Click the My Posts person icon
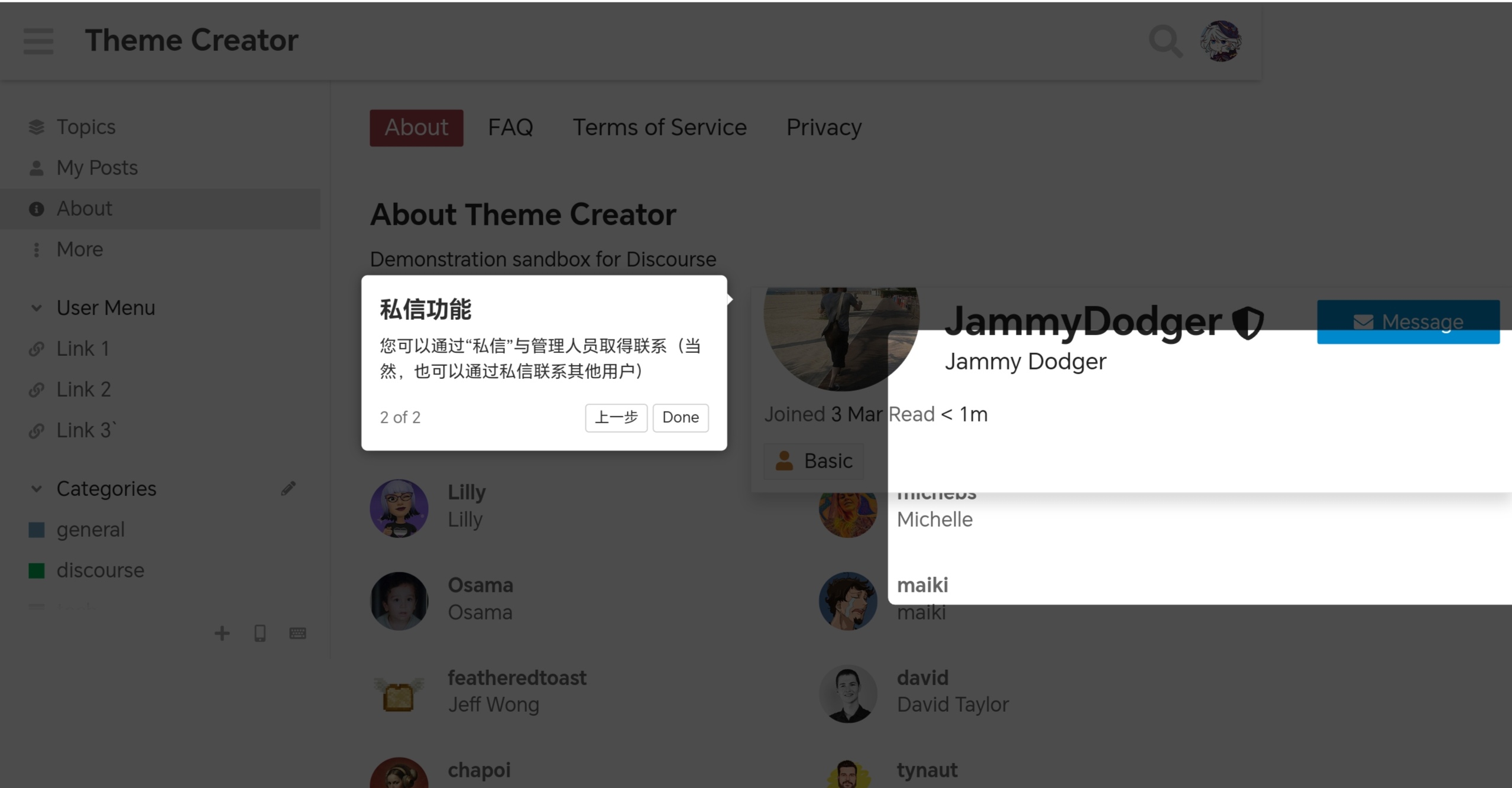This screenshot has width=1512, height=788. [x=37, y=168]
